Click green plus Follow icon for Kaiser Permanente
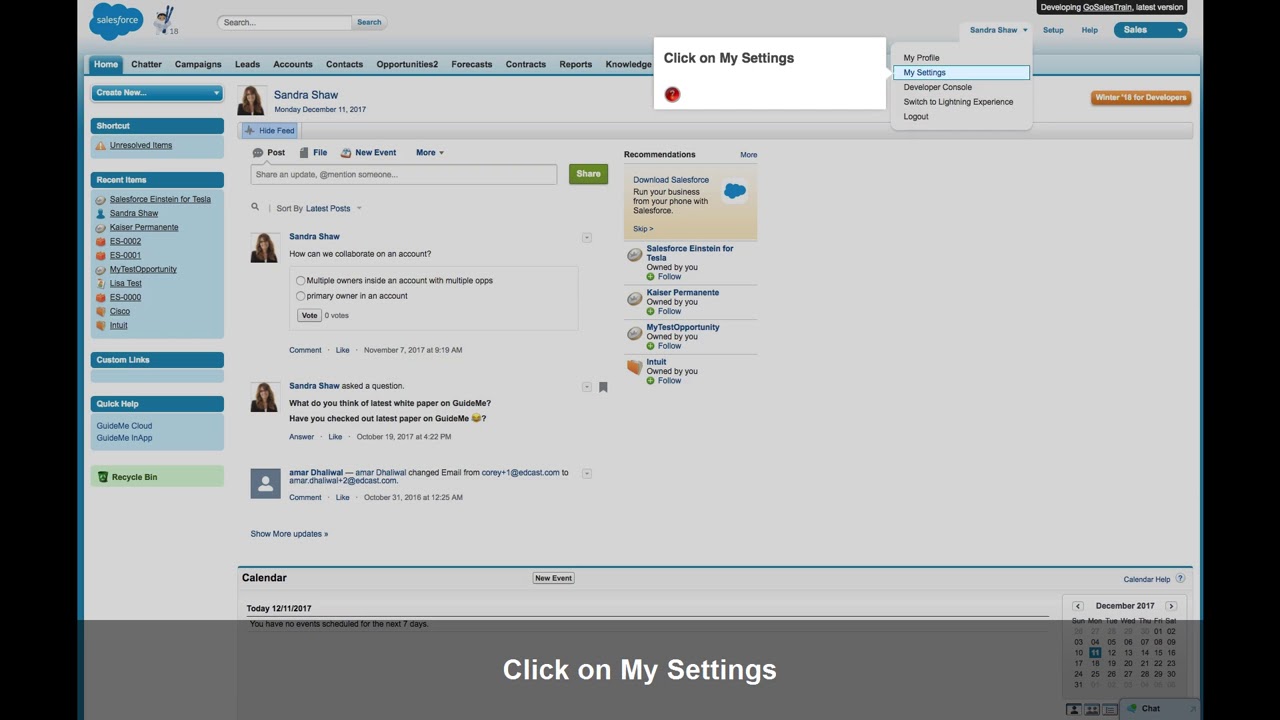 [x=650, y=311]
